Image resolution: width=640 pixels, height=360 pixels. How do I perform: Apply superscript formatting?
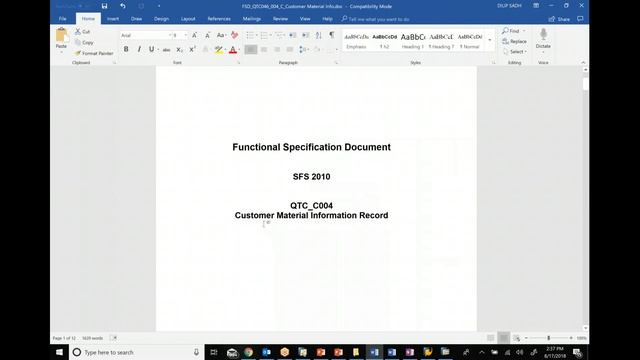point(192,49)
